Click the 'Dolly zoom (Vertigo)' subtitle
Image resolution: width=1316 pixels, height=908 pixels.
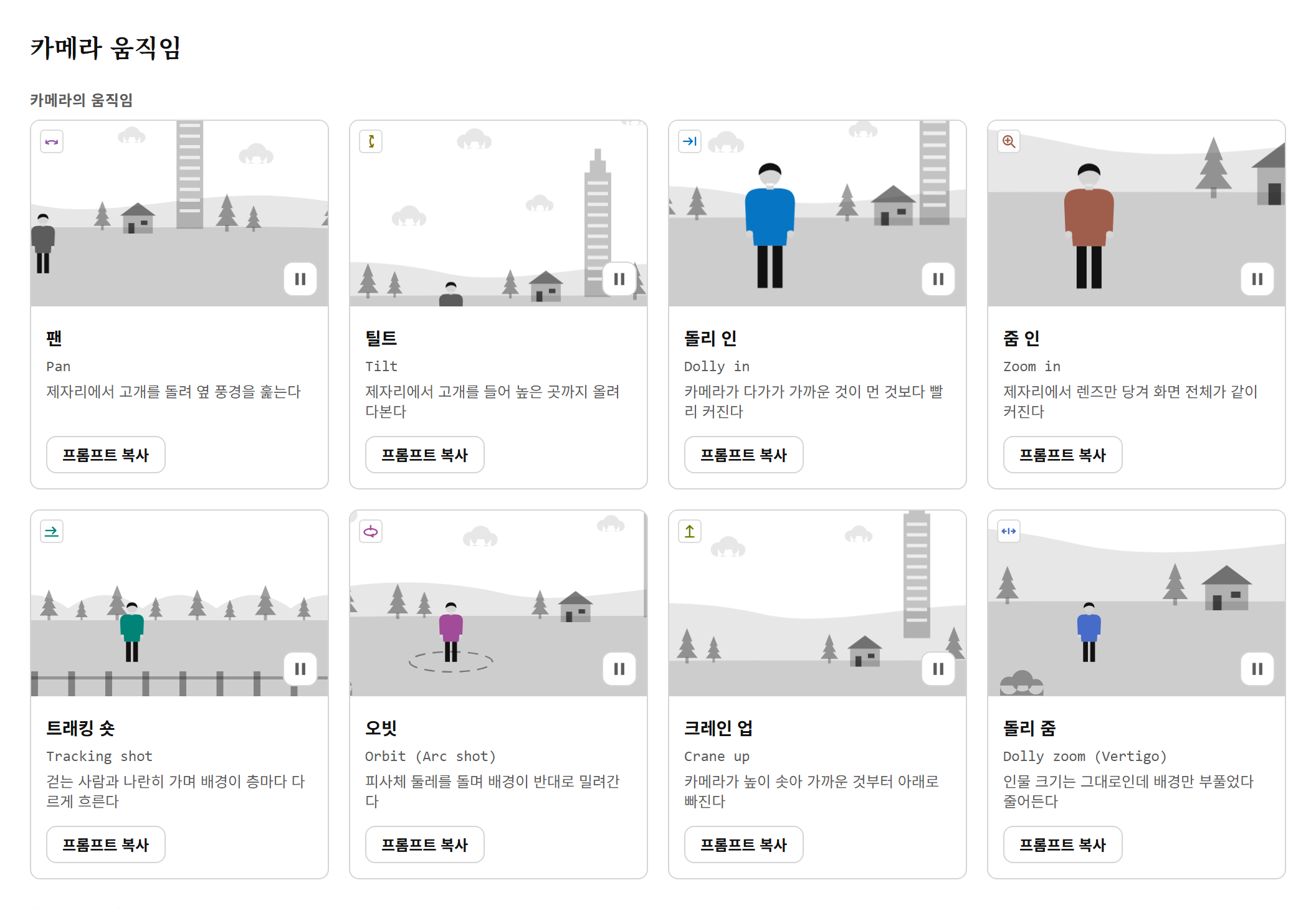click(1085, 756)
